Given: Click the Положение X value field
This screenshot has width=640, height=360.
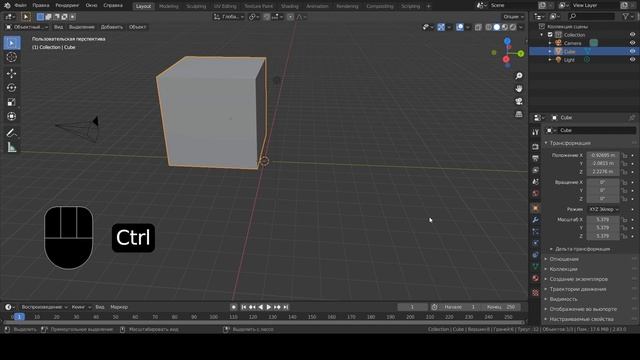Looking at the screenshot, I should click(603, 155).
